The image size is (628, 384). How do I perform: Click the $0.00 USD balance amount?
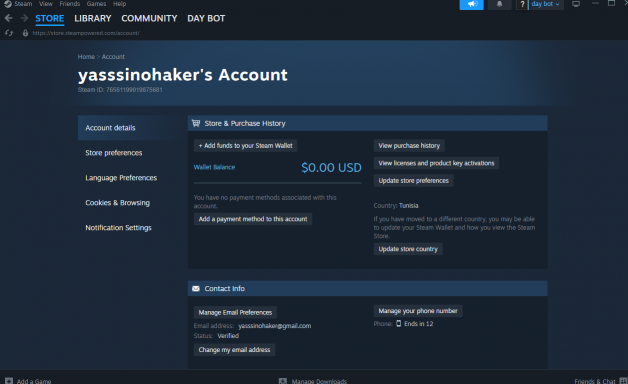tap(331, 167)
